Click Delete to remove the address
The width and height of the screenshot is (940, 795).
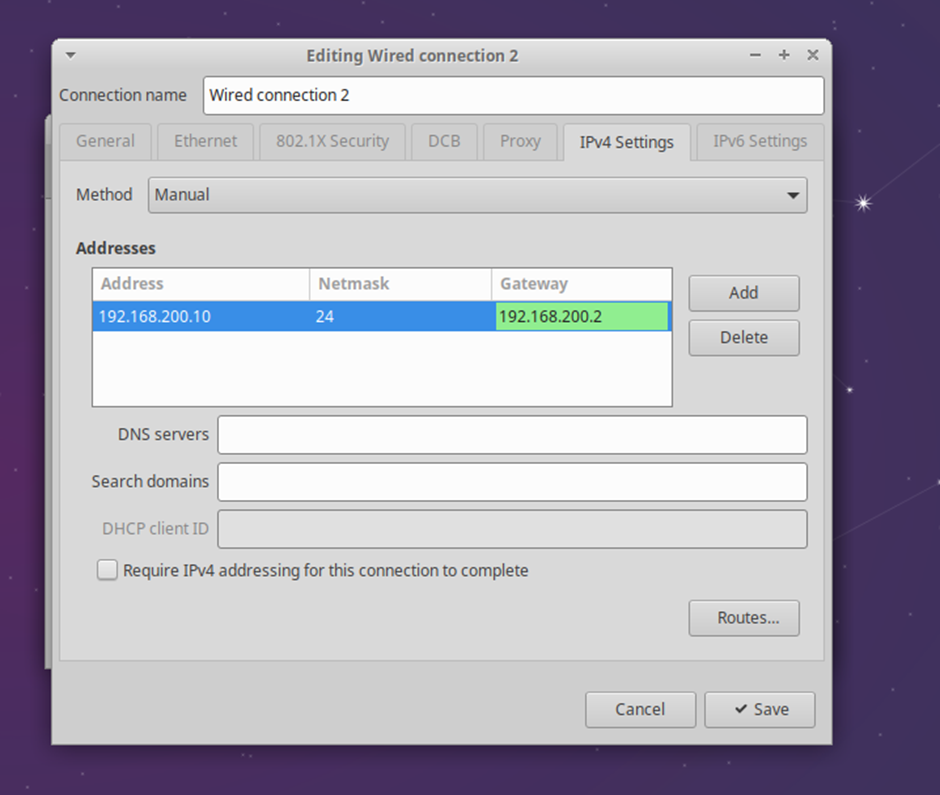(743, 338)
